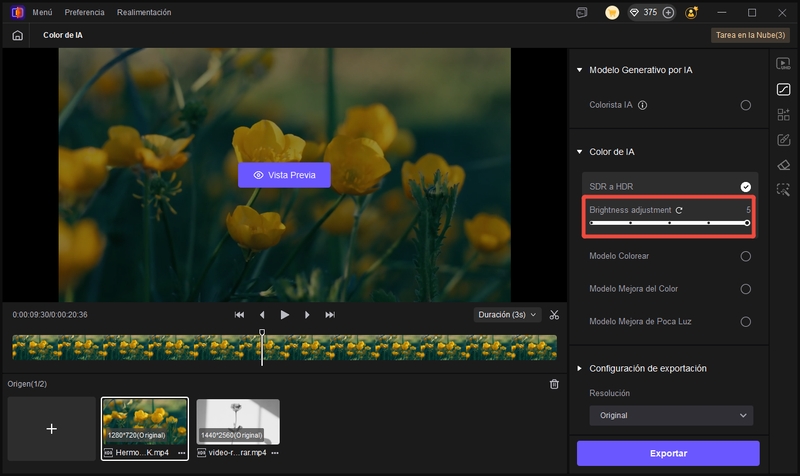Delete source with trash icon
Image resolution: width=800 pixels, height=476 pixels.
[554, 384]
